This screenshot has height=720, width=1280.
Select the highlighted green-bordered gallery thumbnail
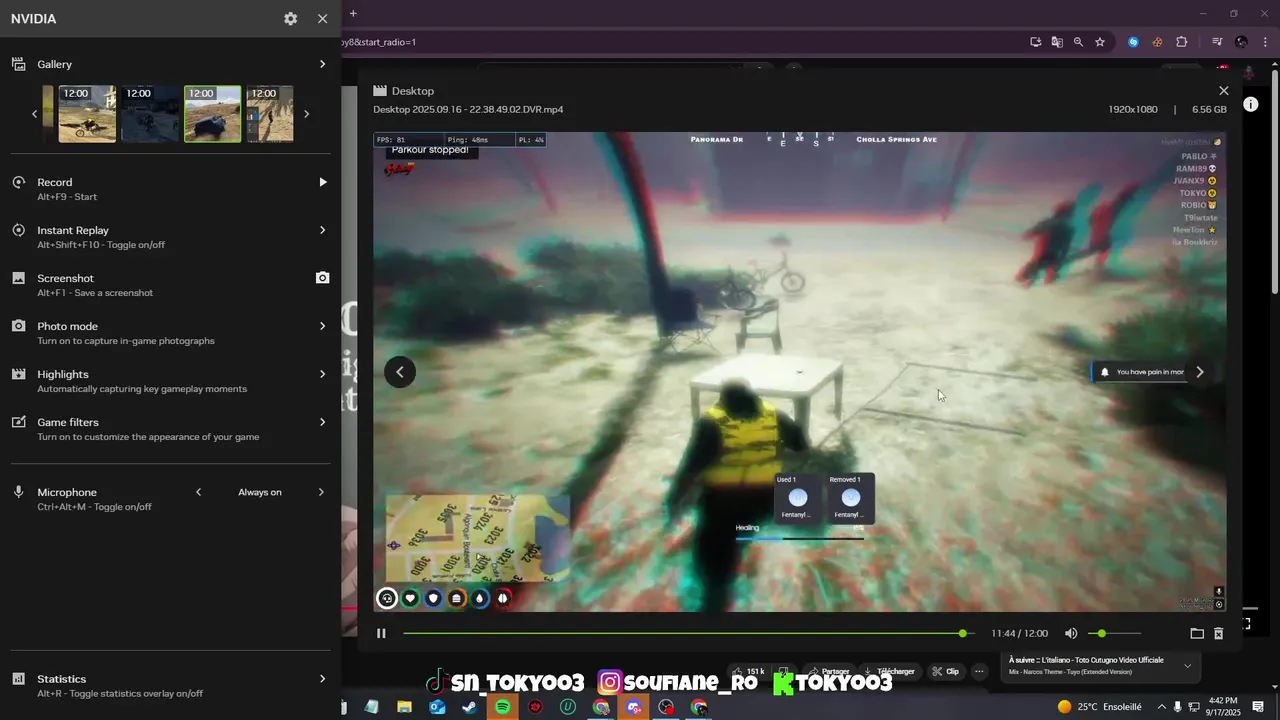[212, 114]
